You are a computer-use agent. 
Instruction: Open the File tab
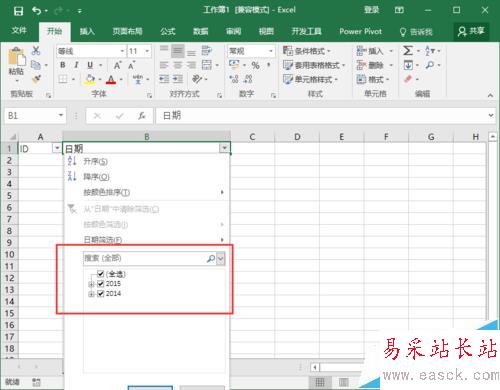point(19,31)
